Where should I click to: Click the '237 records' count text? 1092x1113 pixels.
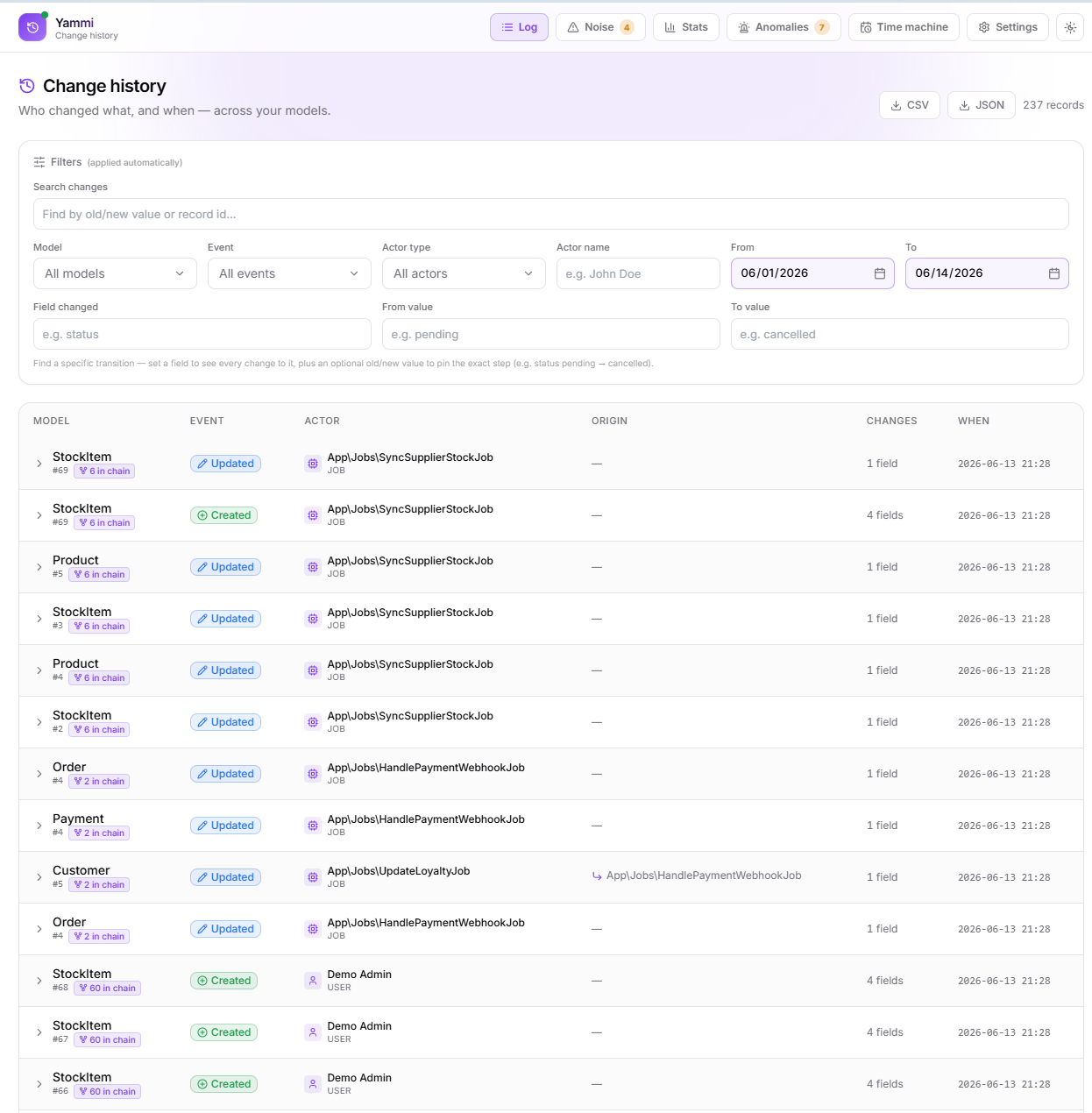1053,105
